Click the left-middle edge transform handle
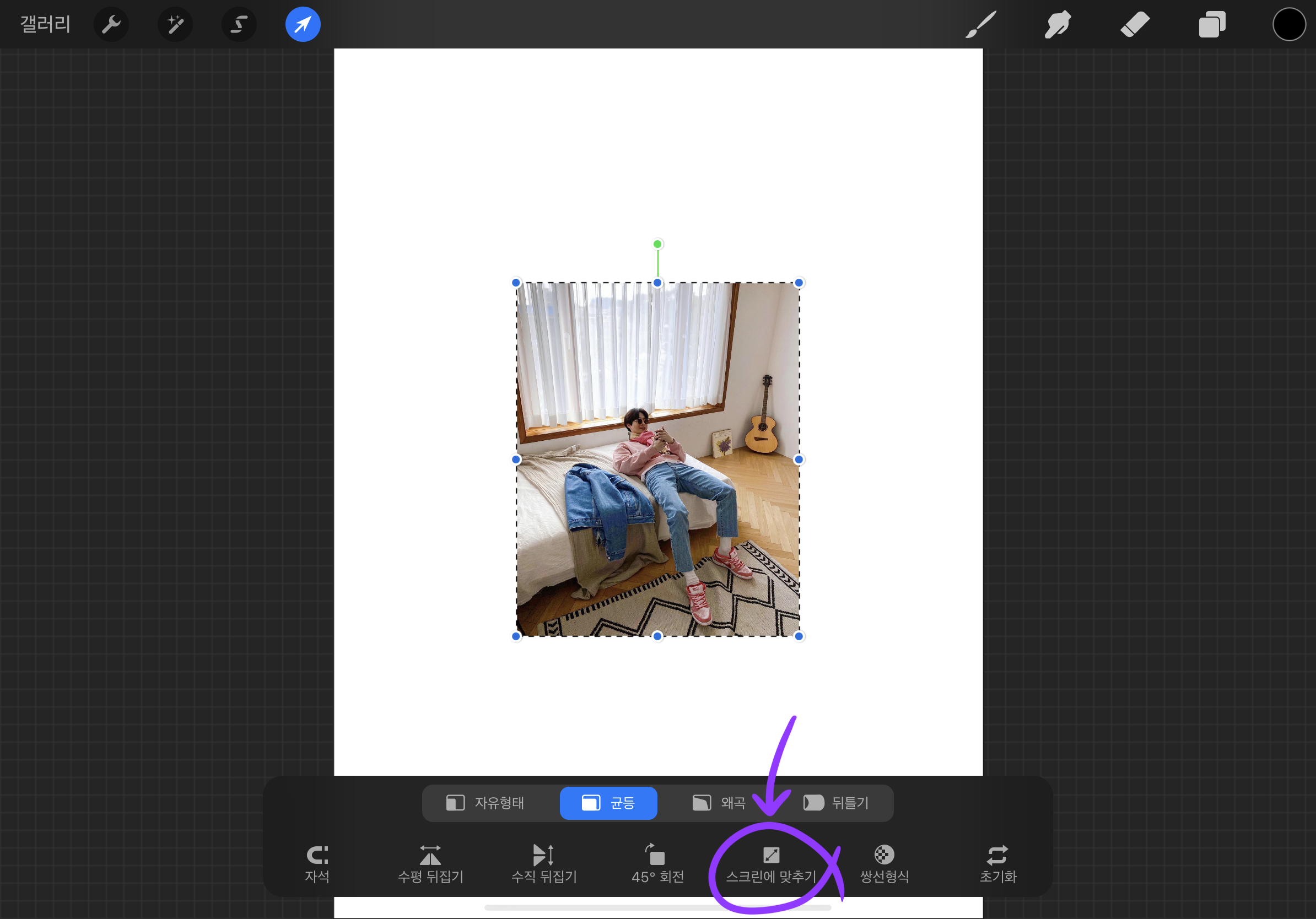The height and width of the screenshot is (919, 1316). 516,459
